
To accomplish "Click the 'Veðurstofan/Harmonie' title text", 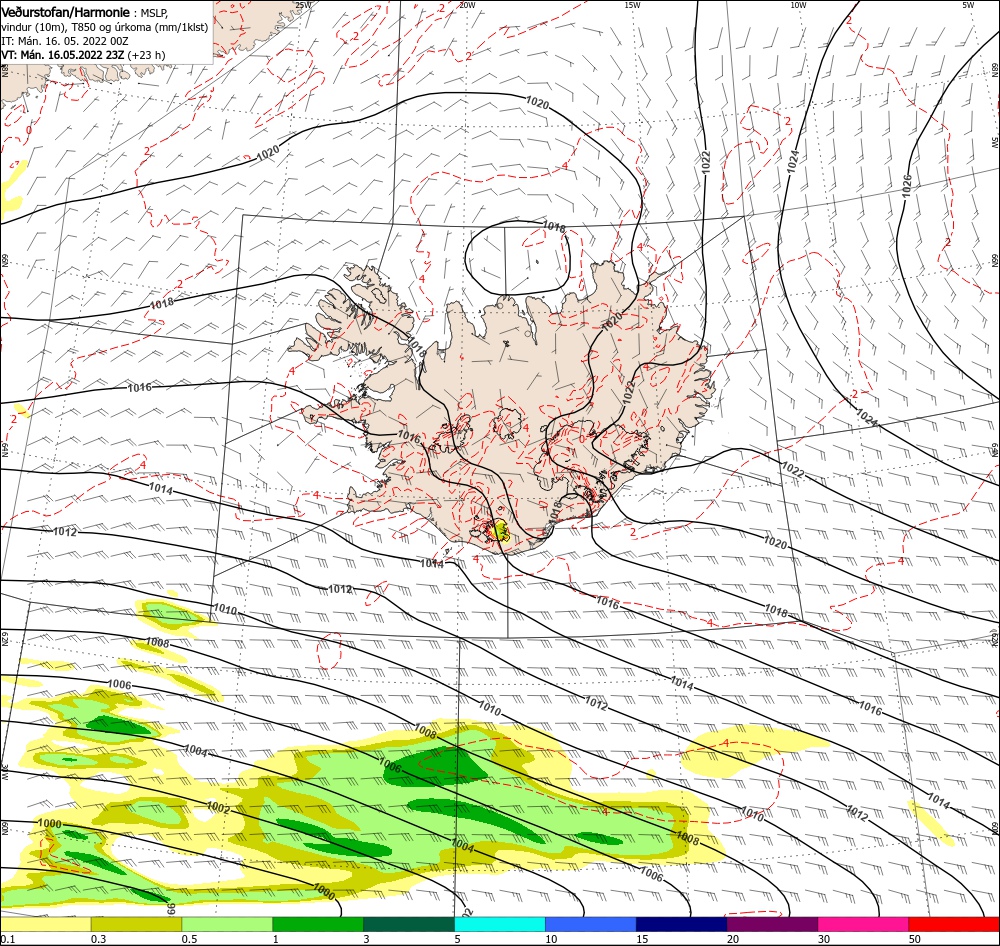I will coord(66,12).
